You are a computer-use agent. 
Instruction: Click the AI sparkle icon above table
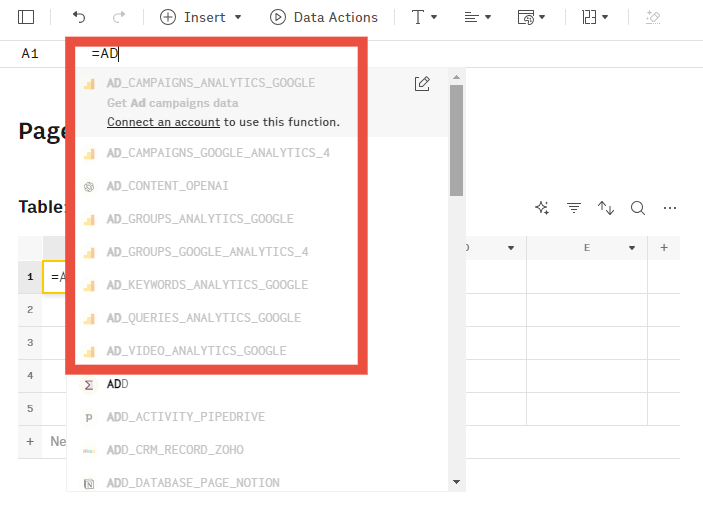point(542,208)
